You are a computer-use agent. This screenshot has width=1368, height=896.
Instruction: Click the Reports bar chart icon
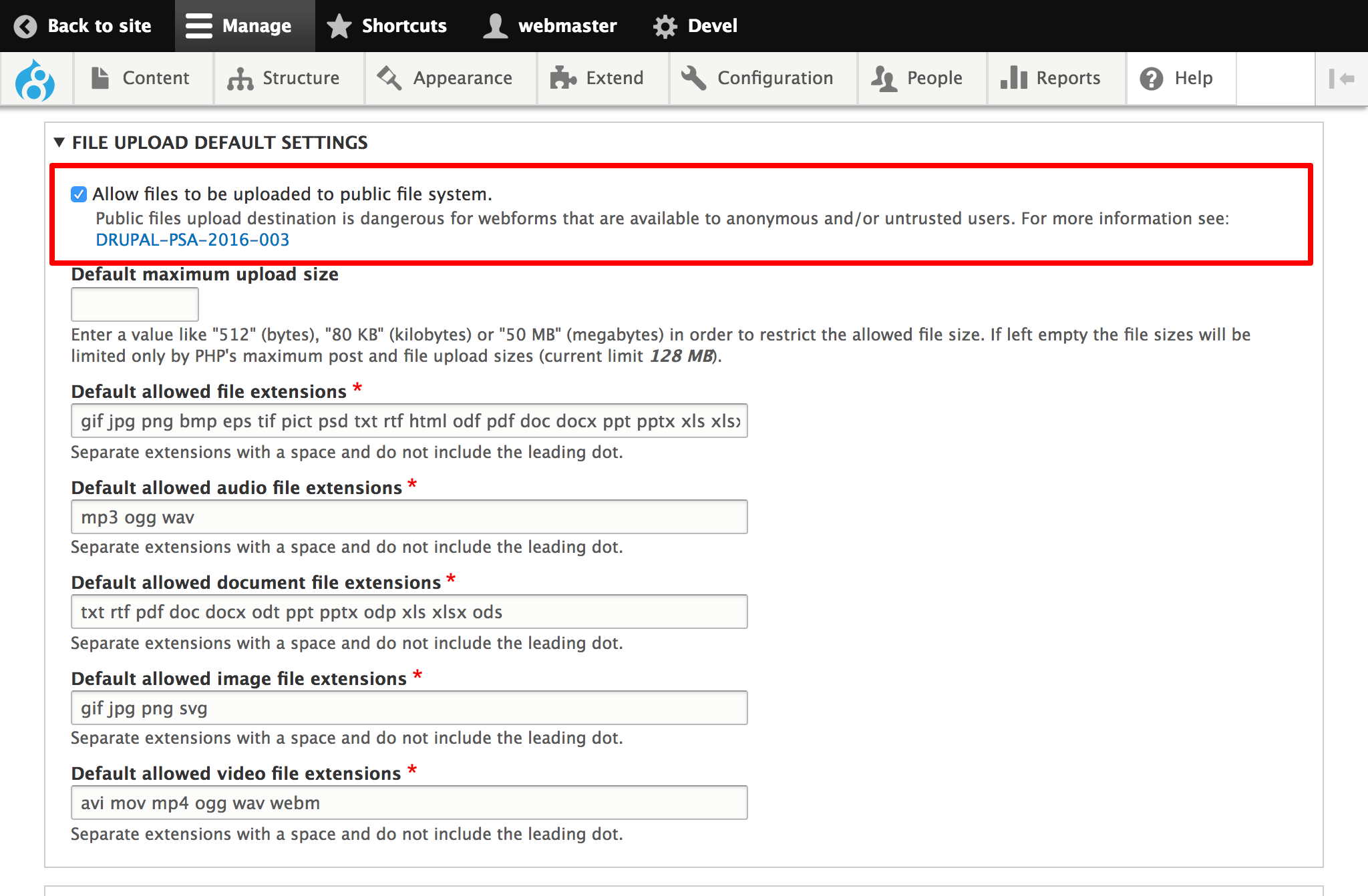click(1013, 78)
